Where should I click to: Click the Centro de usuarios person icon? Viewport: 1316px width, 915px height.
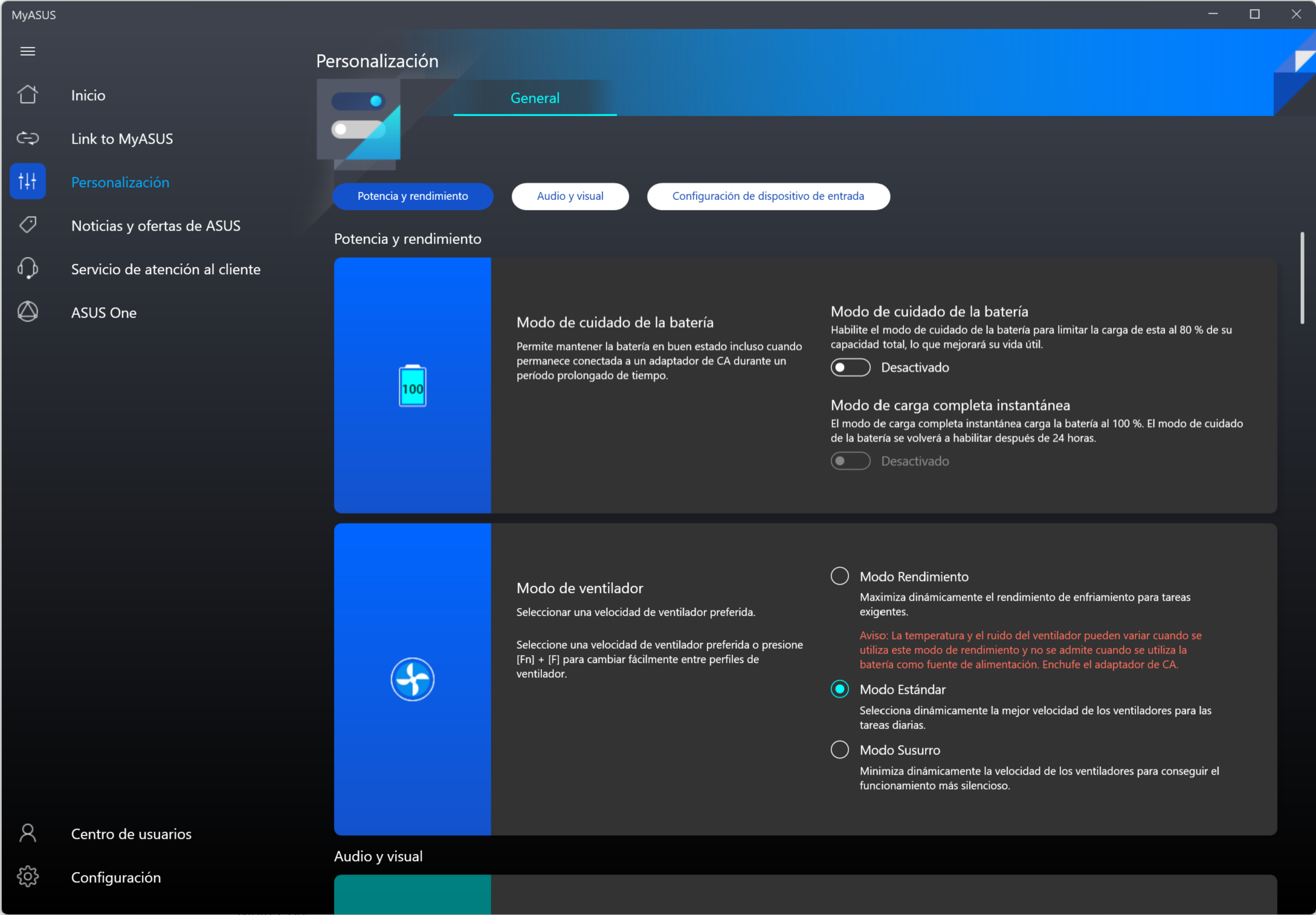[28, 833]
